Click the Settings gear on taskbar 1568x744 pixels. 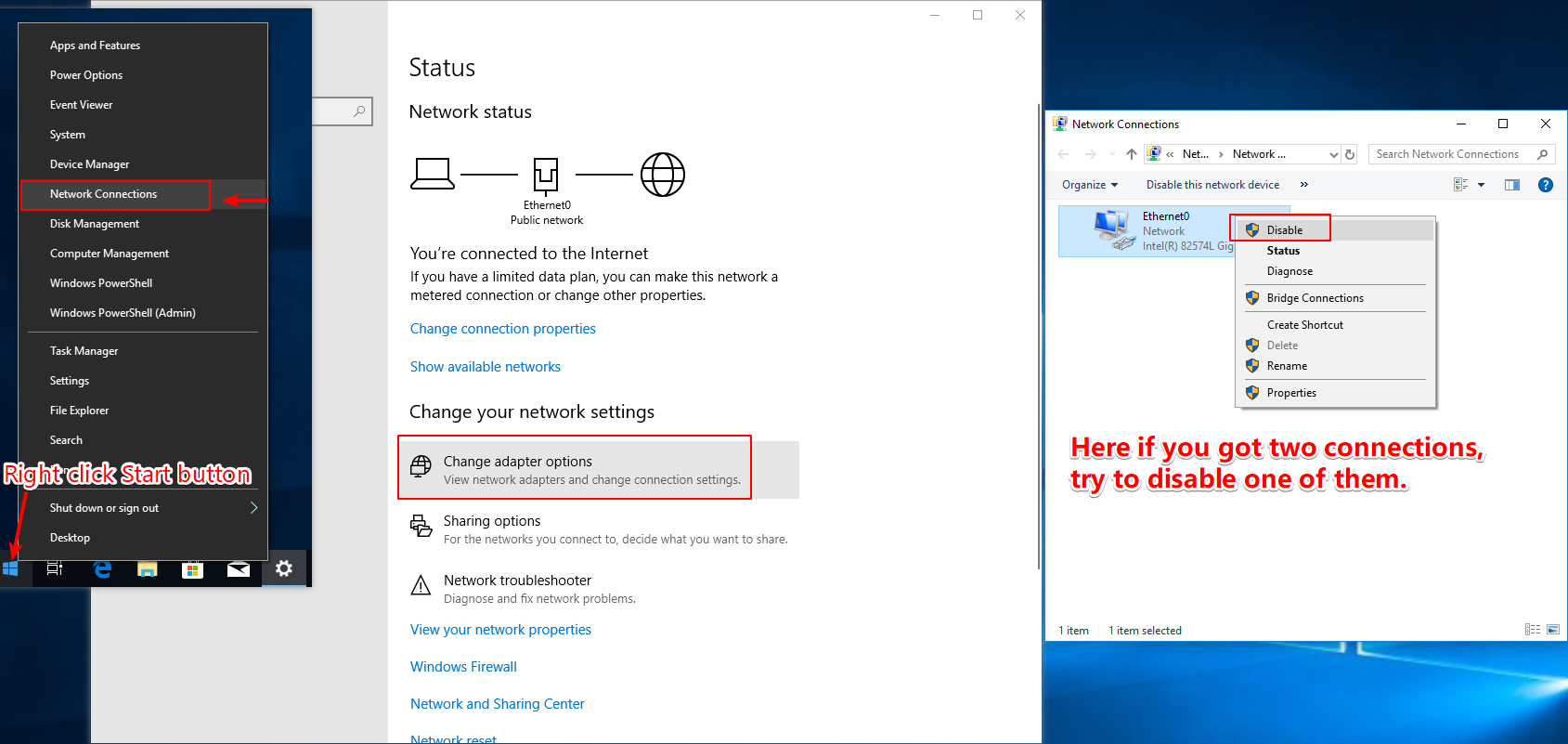coord(284,568)
